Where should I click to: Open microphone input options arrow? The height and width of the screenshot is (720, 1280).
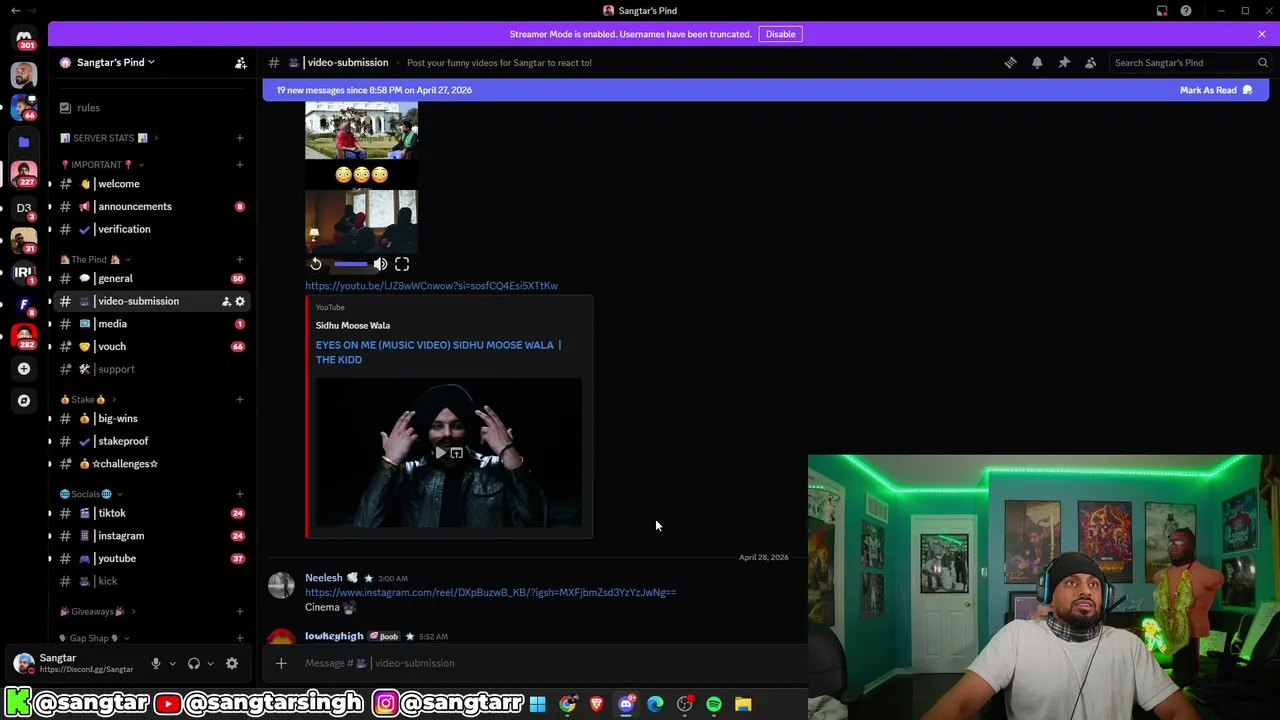(x=172, y=663)
